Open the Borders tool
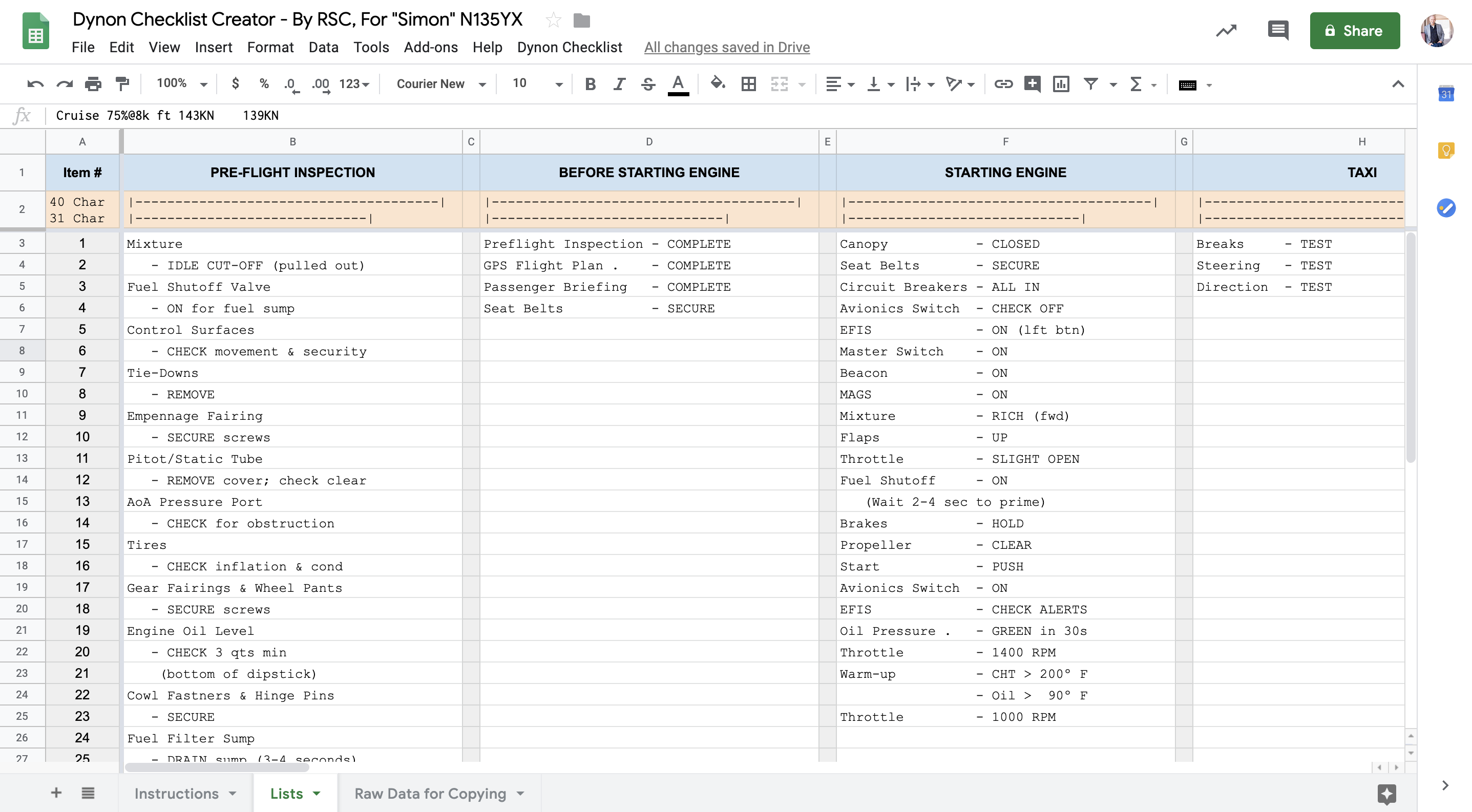1472x812 pixels. point(748,84)
